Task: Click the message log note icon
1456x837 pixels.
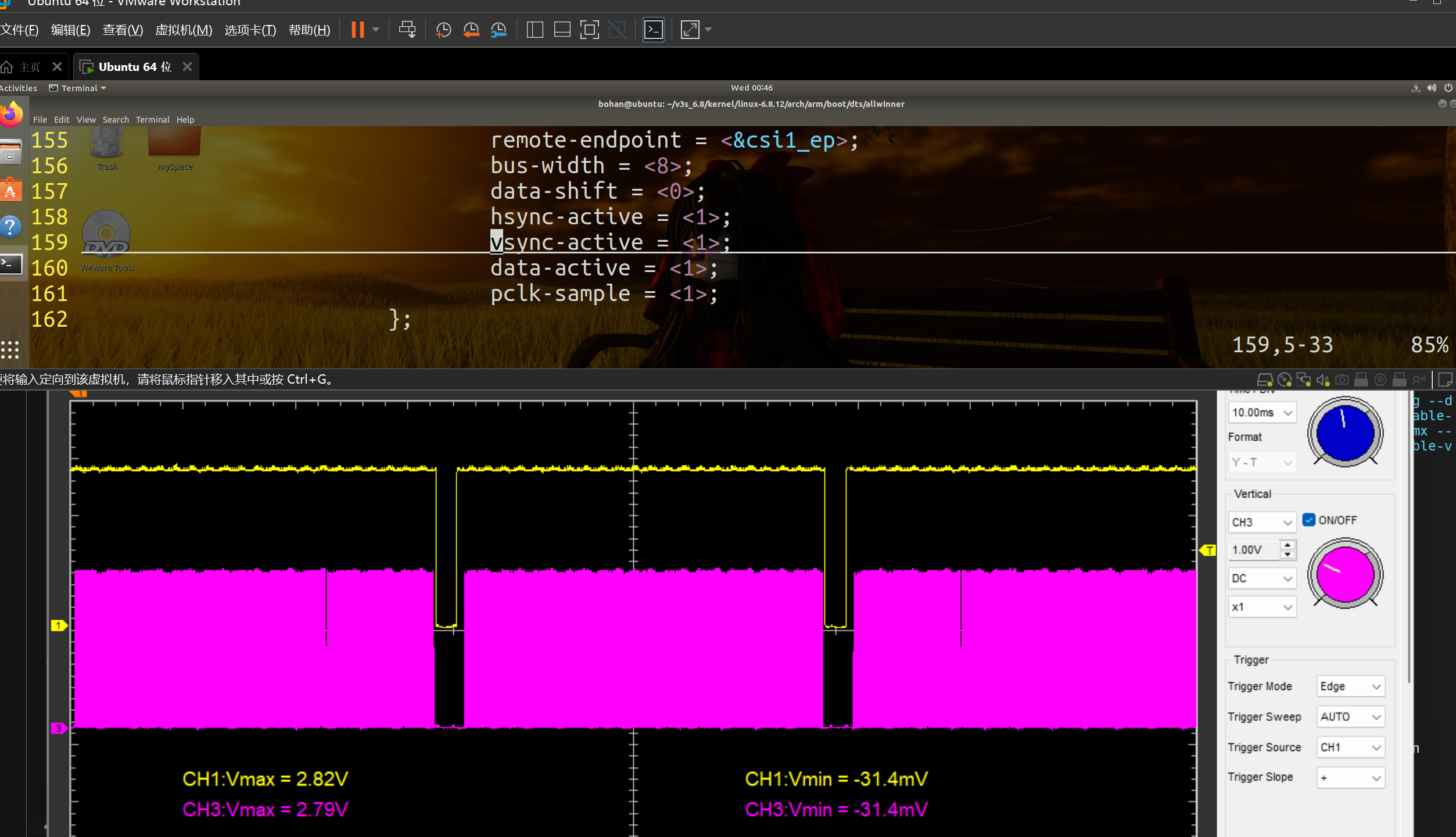Action: pyautogui.click(x=1446, y=380)
